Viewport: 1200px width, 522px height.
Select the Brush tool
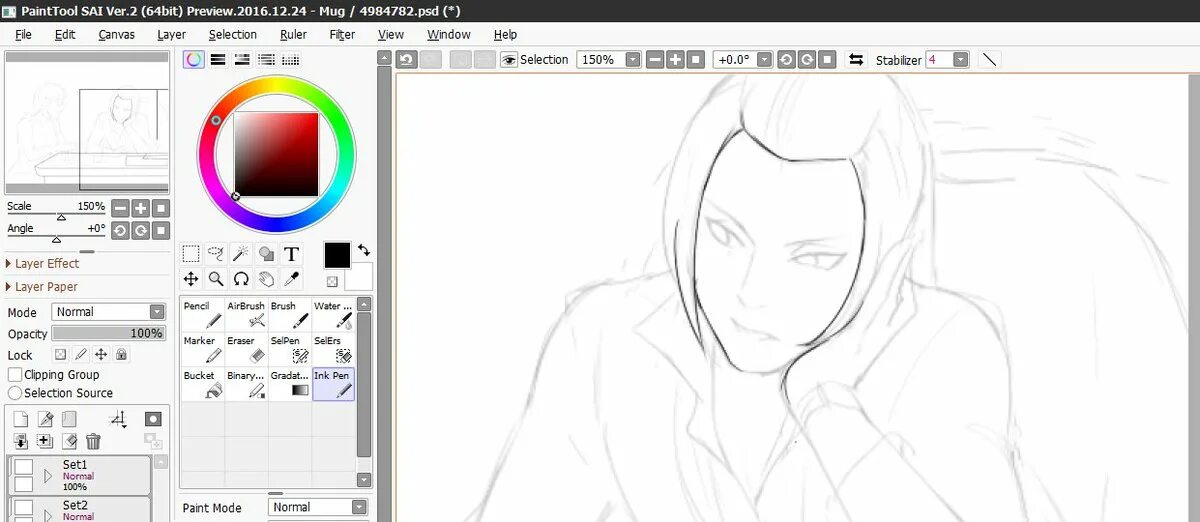pos(289,314)
